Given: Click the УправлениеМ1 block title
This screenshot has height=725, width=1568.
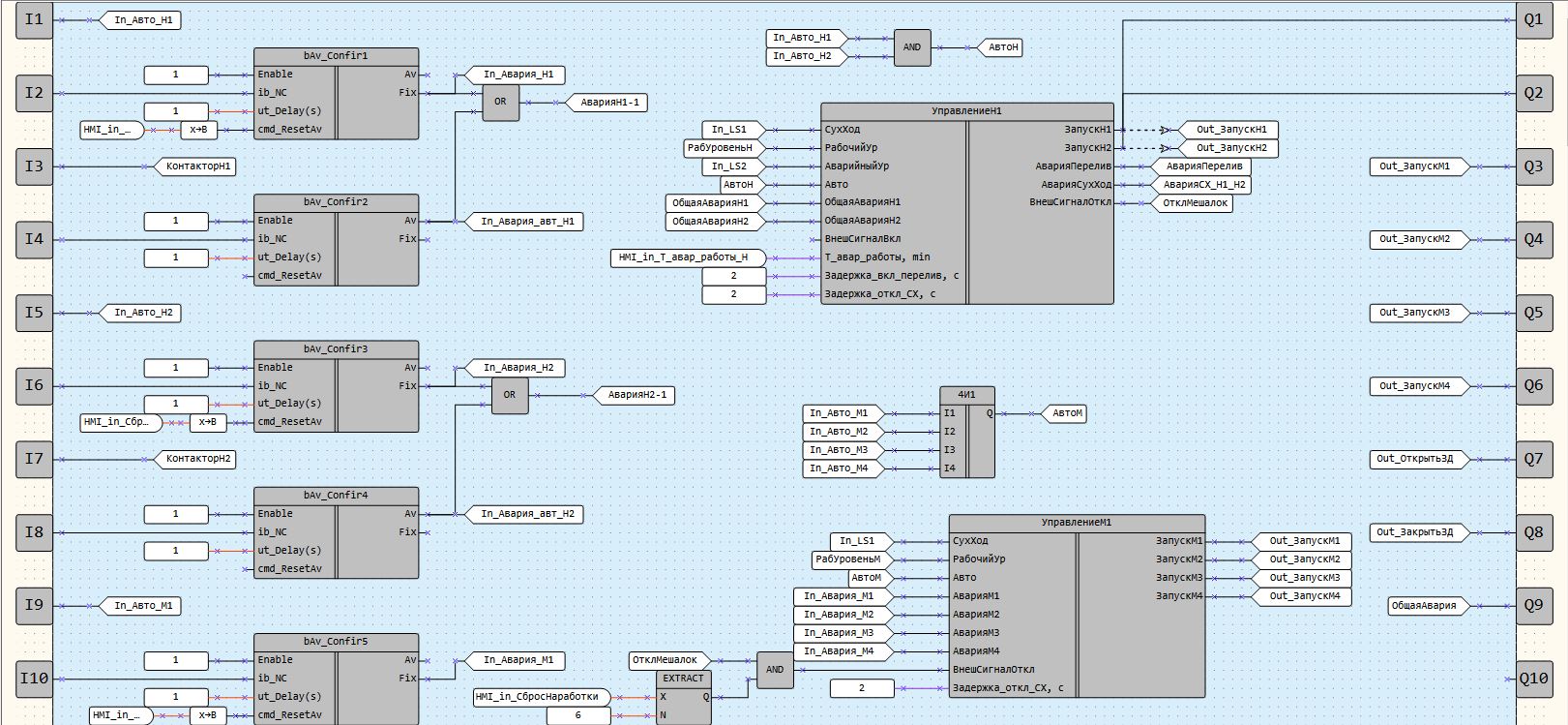Looking at the screenshot, I should pos(1076,523).
